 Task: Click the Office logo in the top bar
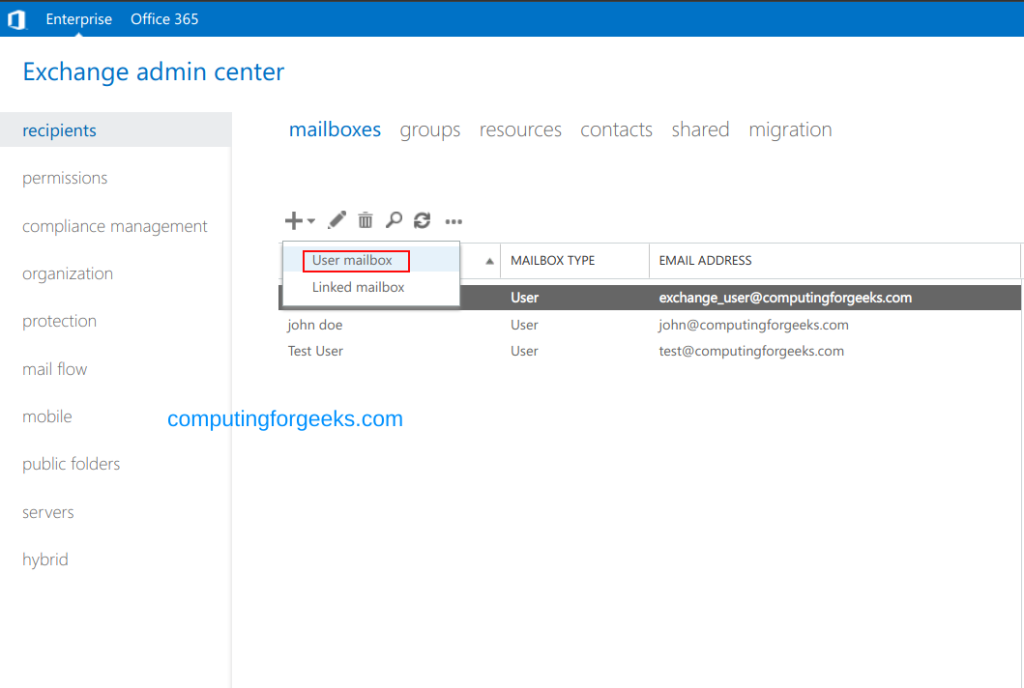(x=16, y=18)
